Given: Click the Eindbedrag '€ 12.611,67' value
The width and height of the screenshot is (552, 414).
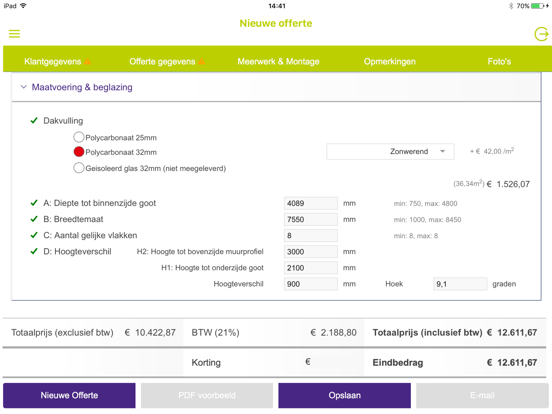Looking at the screenshot, I should coord(512,363).
